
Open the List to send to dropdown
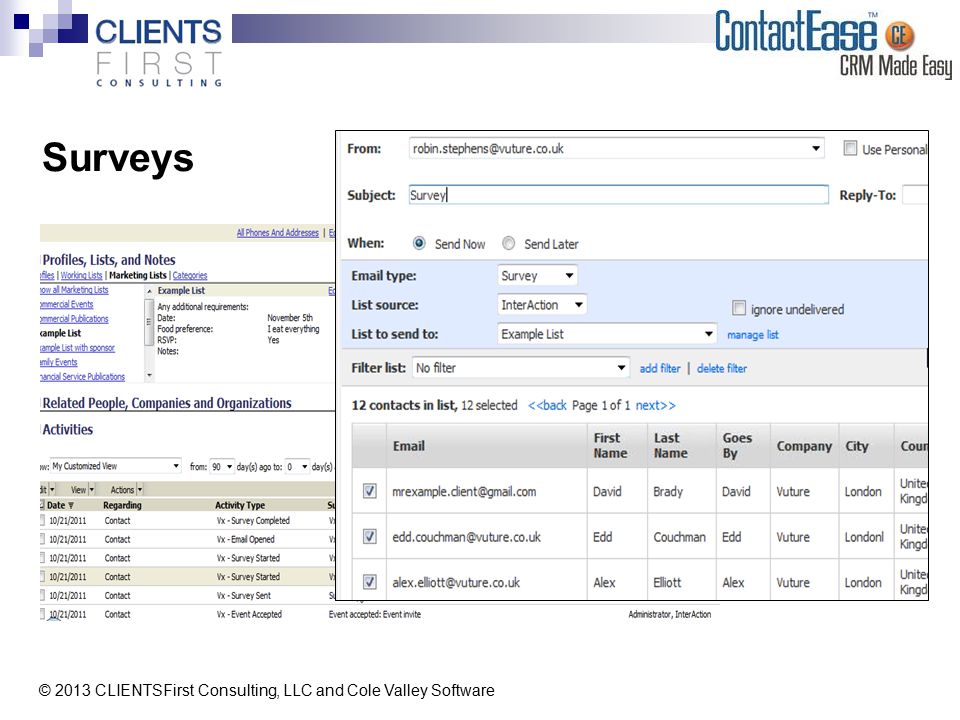tap(607, 334)
